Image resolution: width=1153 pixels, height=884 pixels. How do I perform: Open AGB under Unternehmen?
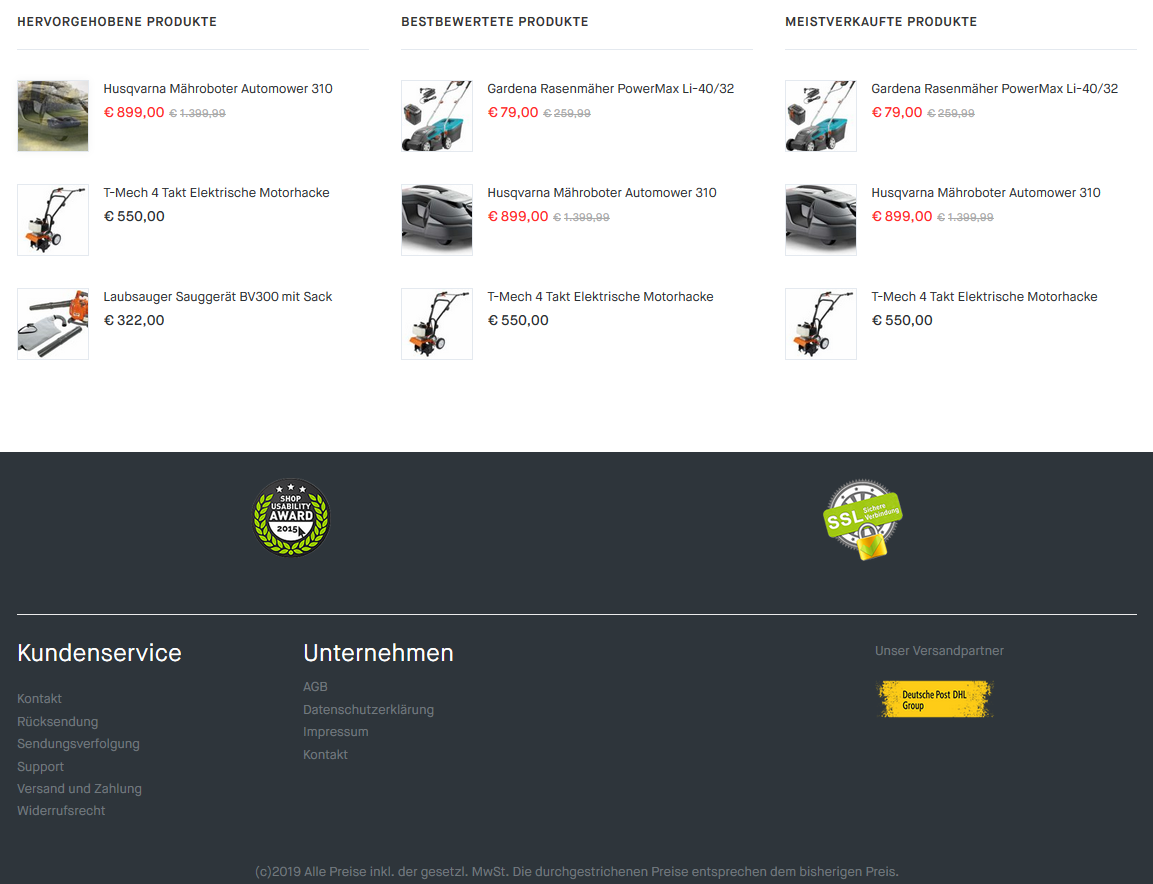click(315, 686)
